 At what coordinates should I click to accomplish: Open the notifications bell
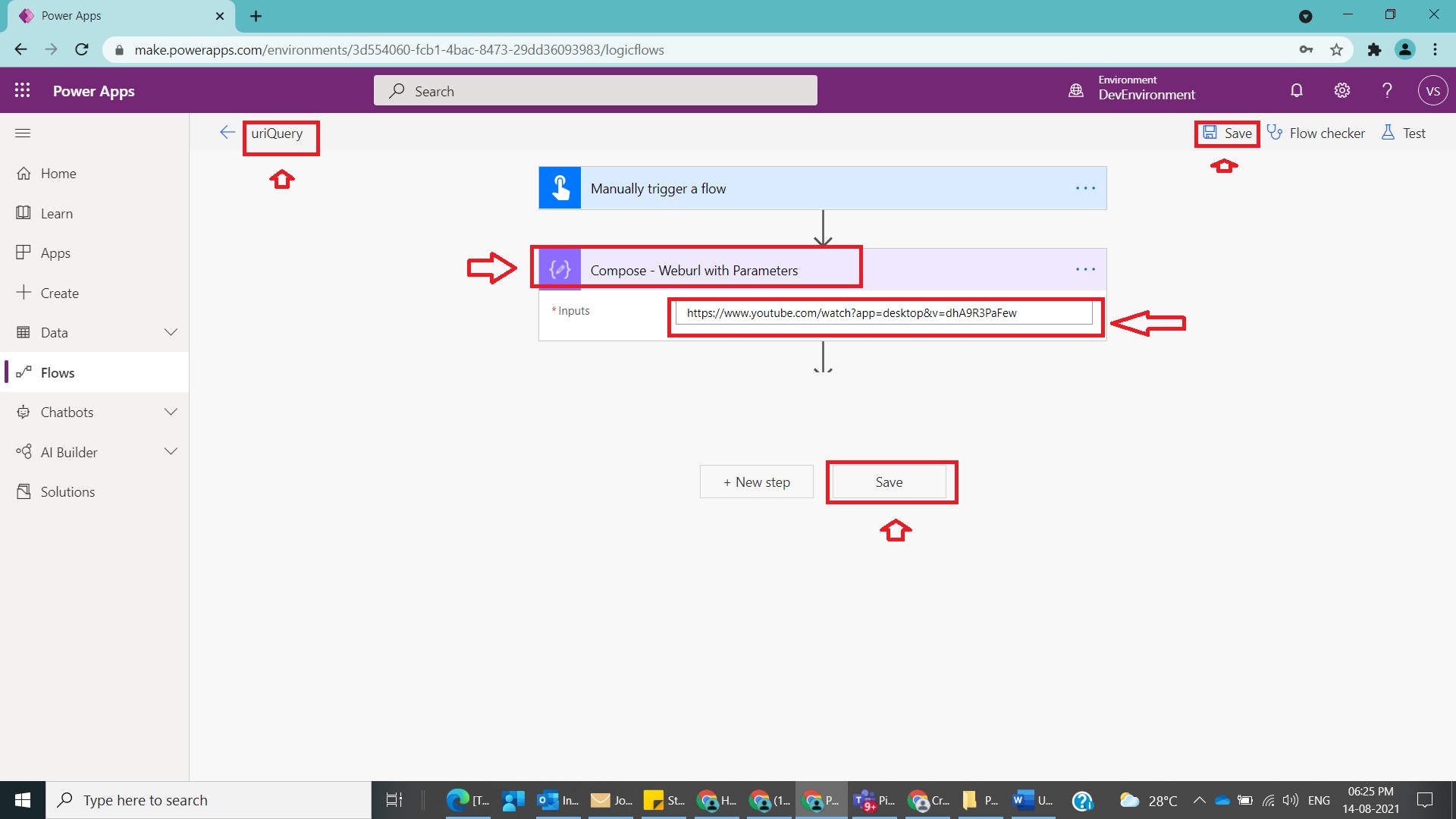tap(1296, 89)
